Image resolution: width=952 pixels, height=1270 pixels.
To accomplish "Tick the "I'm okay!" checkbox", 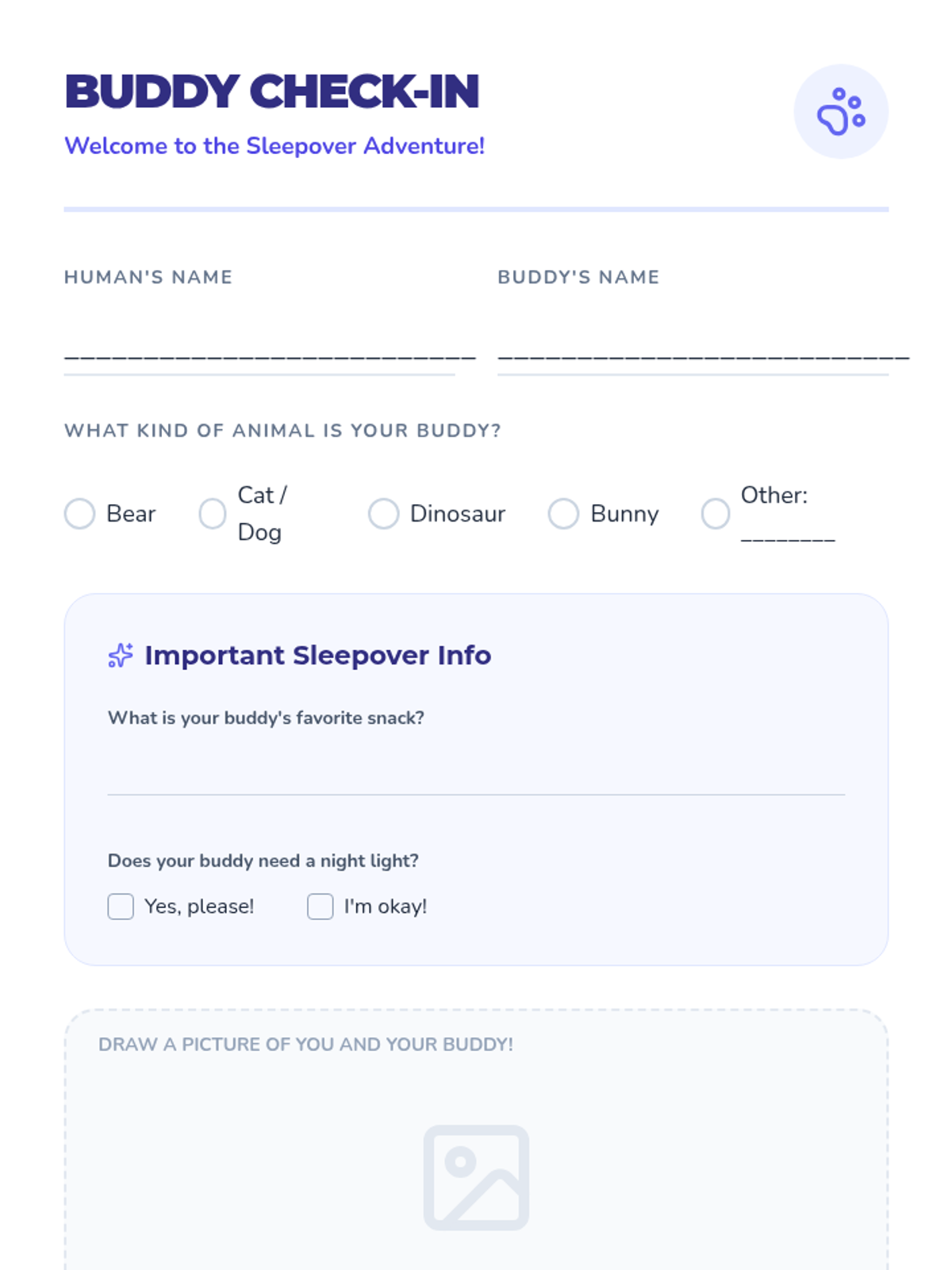I will point(321,906).
